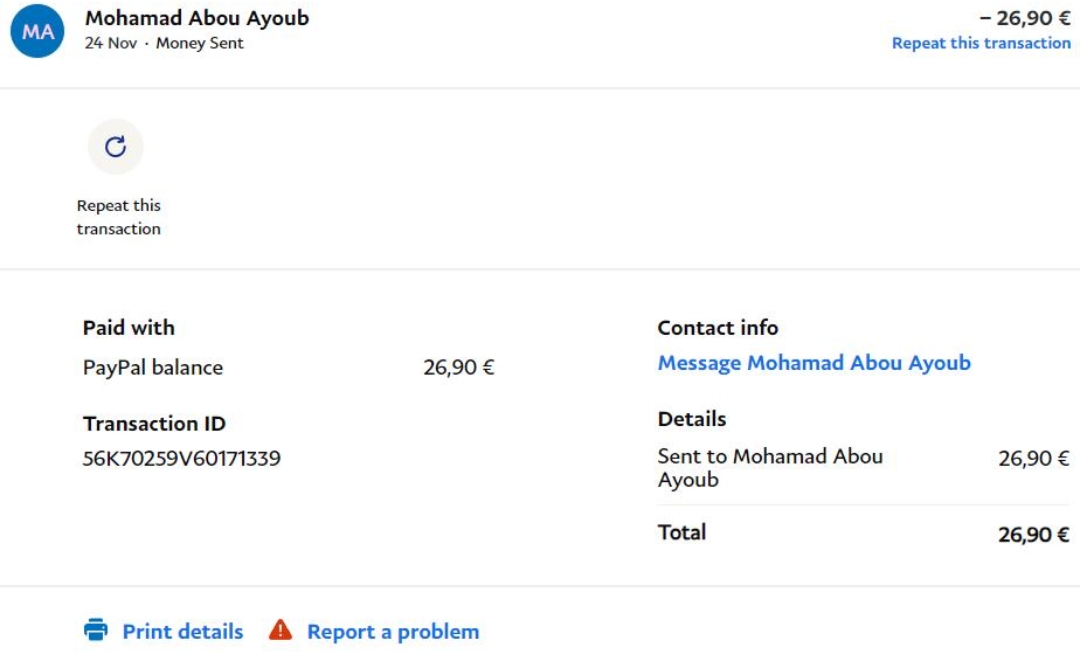Click the − 26,90 € amount in the header
Viewport: 1080px width, 652px height.
pos(1024,18)
